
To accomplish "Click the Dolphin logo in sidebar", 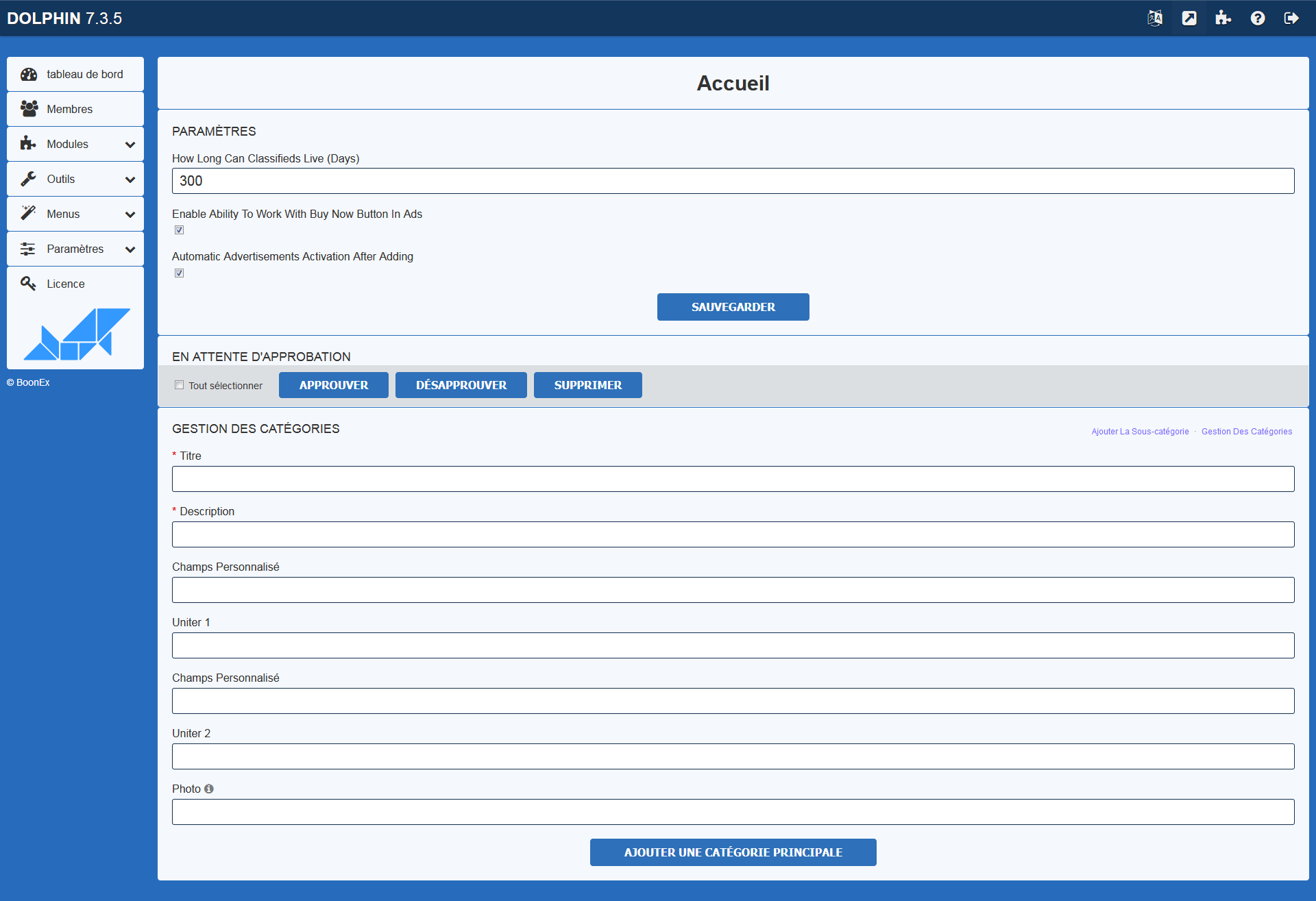I will (76, 334).
